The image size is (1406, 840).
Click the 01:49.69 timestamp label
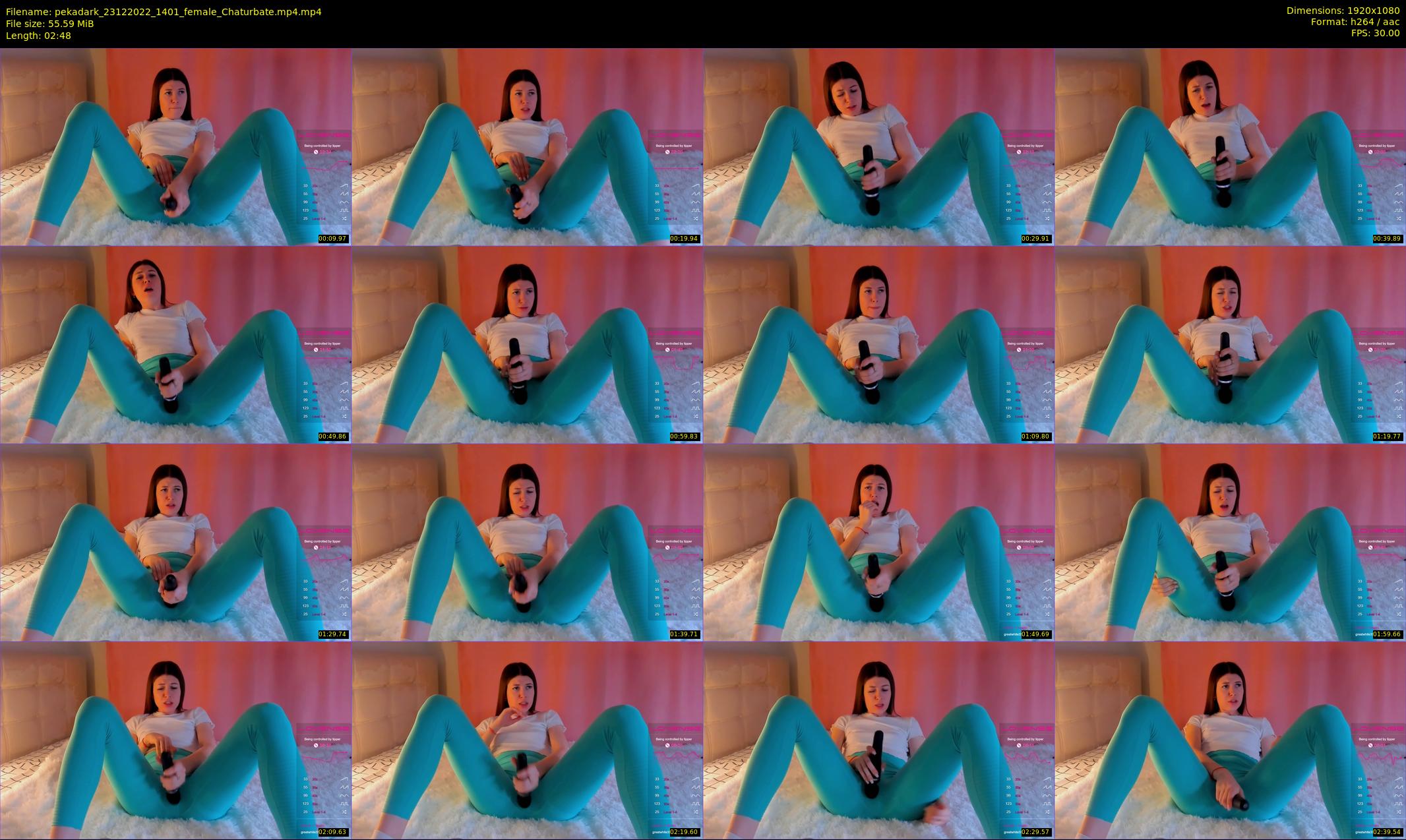tap(1035, 634)
